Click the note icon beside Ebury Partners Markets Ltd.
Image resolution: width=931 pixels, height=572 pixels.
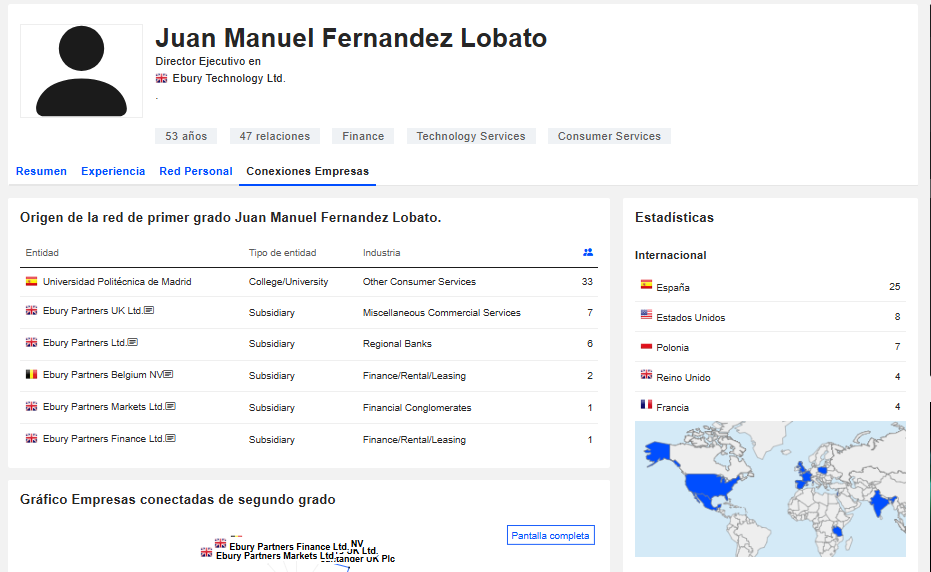[x=171, y=407]
